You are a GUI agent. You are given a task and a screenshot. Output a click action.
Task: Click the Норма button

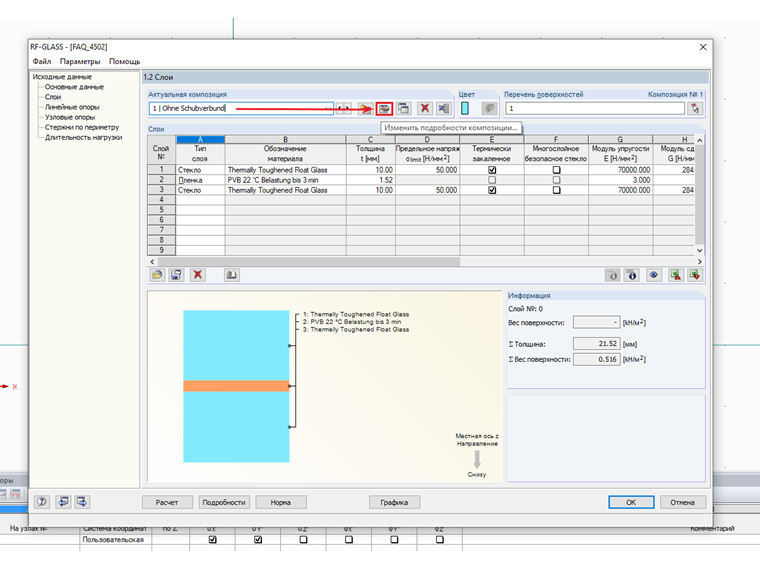[281, 502]
